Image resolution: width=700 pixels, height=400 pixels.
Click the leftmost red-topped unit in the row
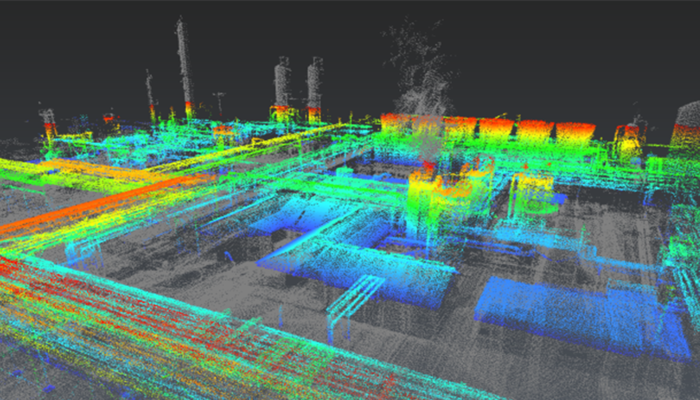point(395,124)
